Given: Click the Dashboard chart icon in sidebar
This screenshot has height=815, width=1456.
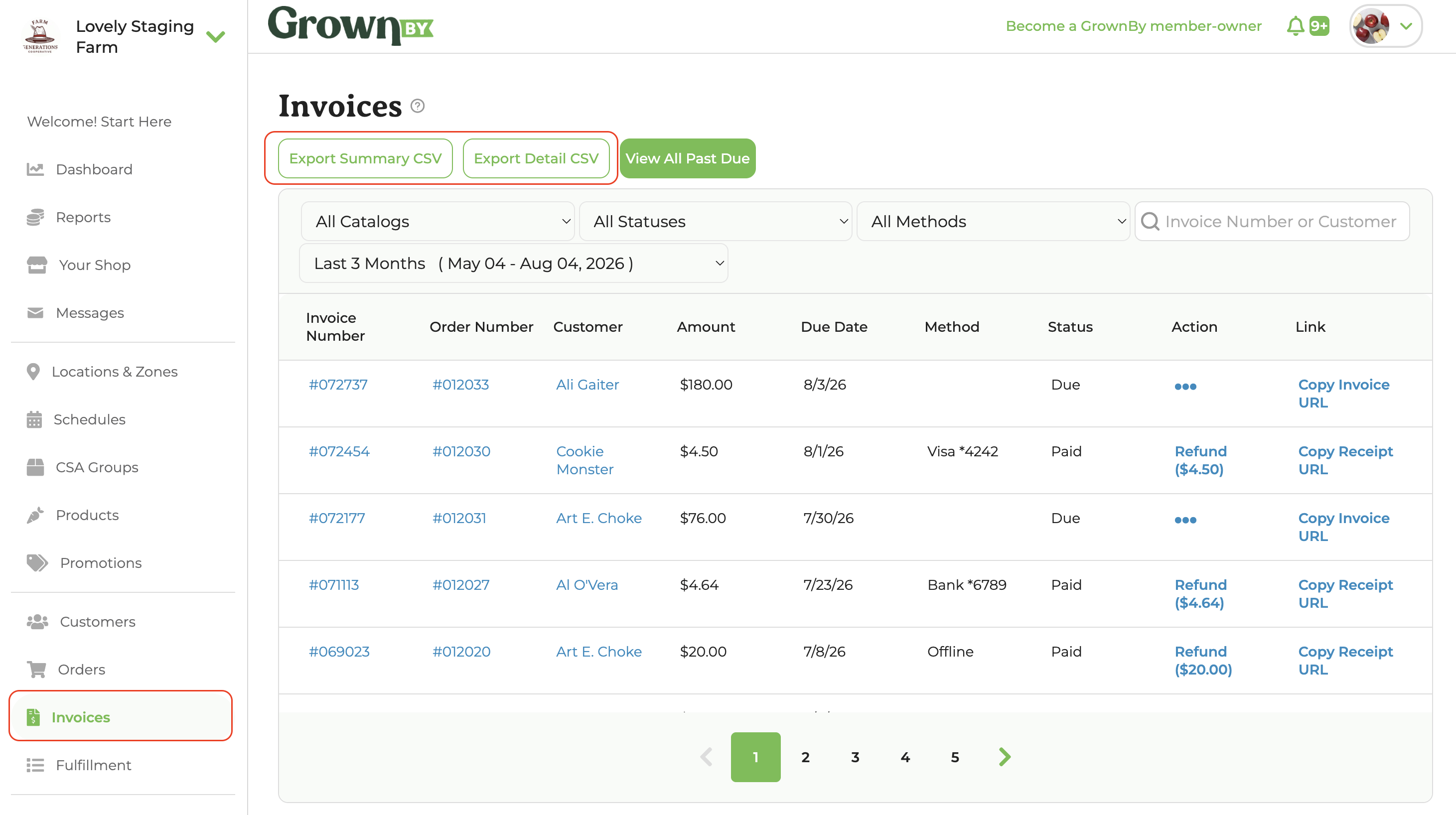Looking at the screenshot, I should [35, 169].
